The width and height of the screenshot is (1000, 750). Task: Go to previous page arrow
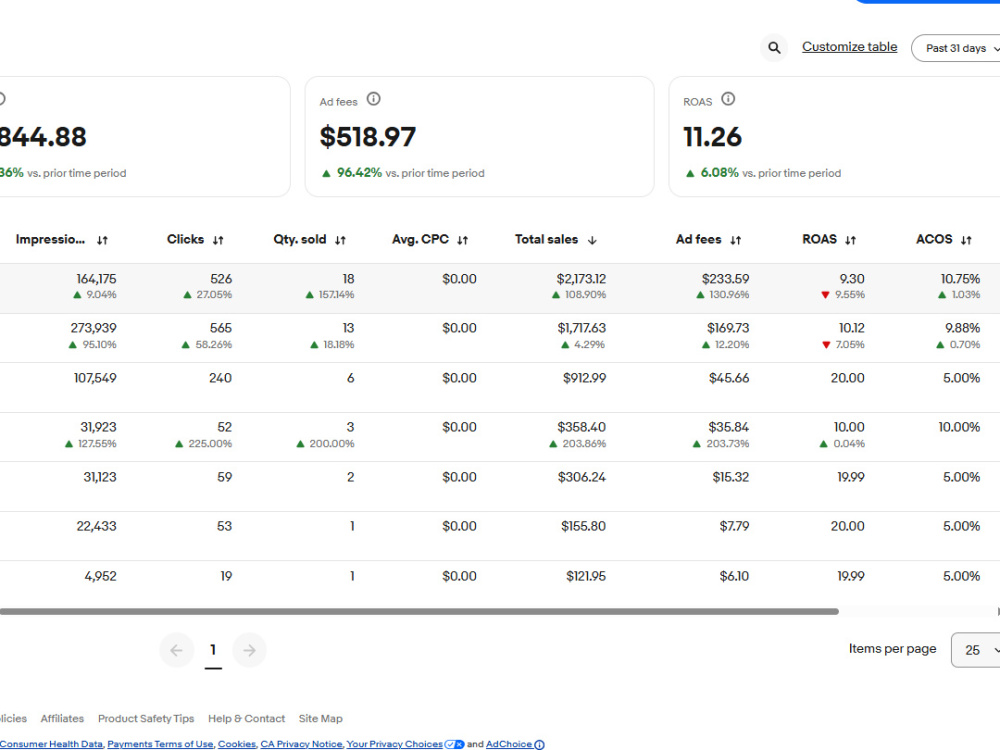pyautogui.click(x=177, y=650)
